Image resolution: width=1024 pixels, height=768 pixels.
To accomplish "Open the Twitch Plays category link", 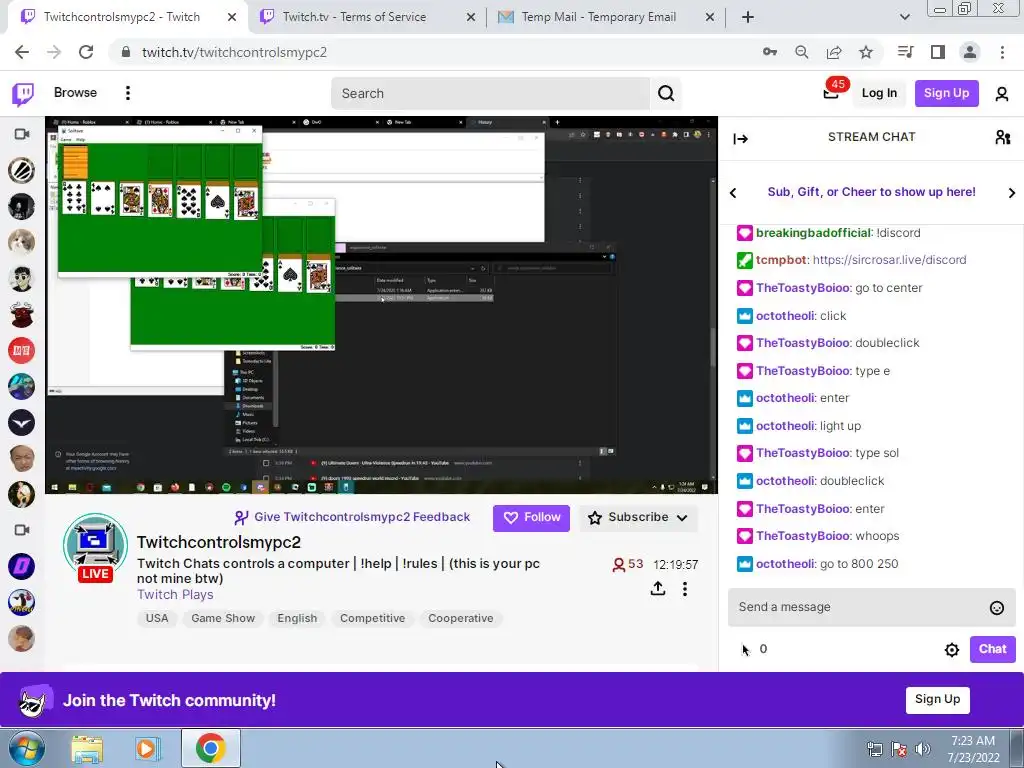I will pos(175,595).
